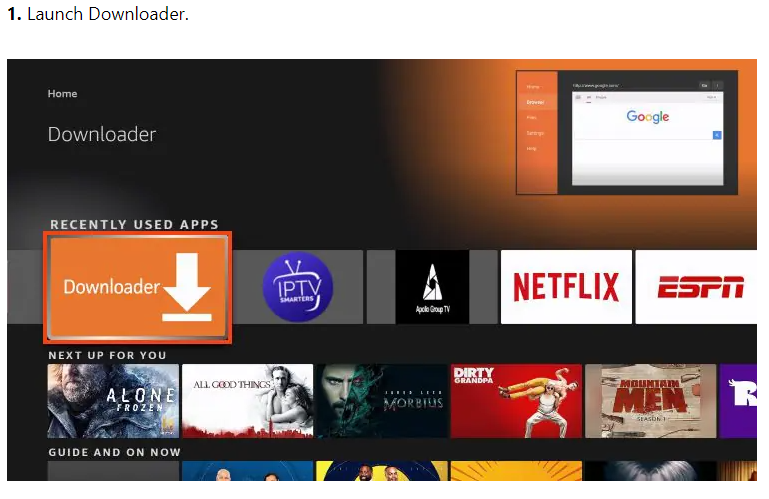Click the Google logo in preview

click(647, 117)
